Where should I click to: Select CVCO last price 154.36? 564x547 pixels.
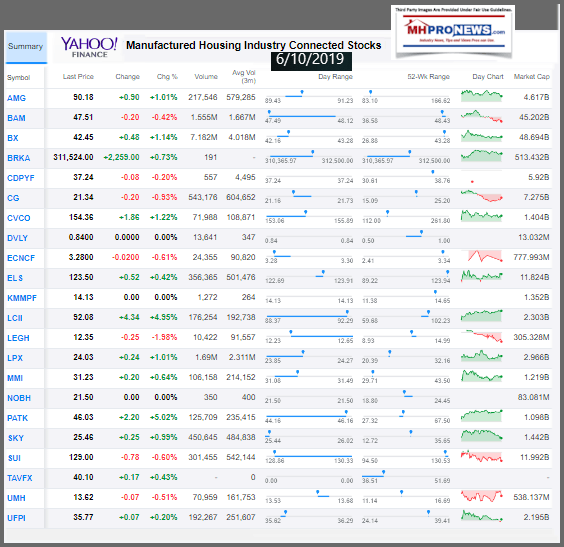81,217
